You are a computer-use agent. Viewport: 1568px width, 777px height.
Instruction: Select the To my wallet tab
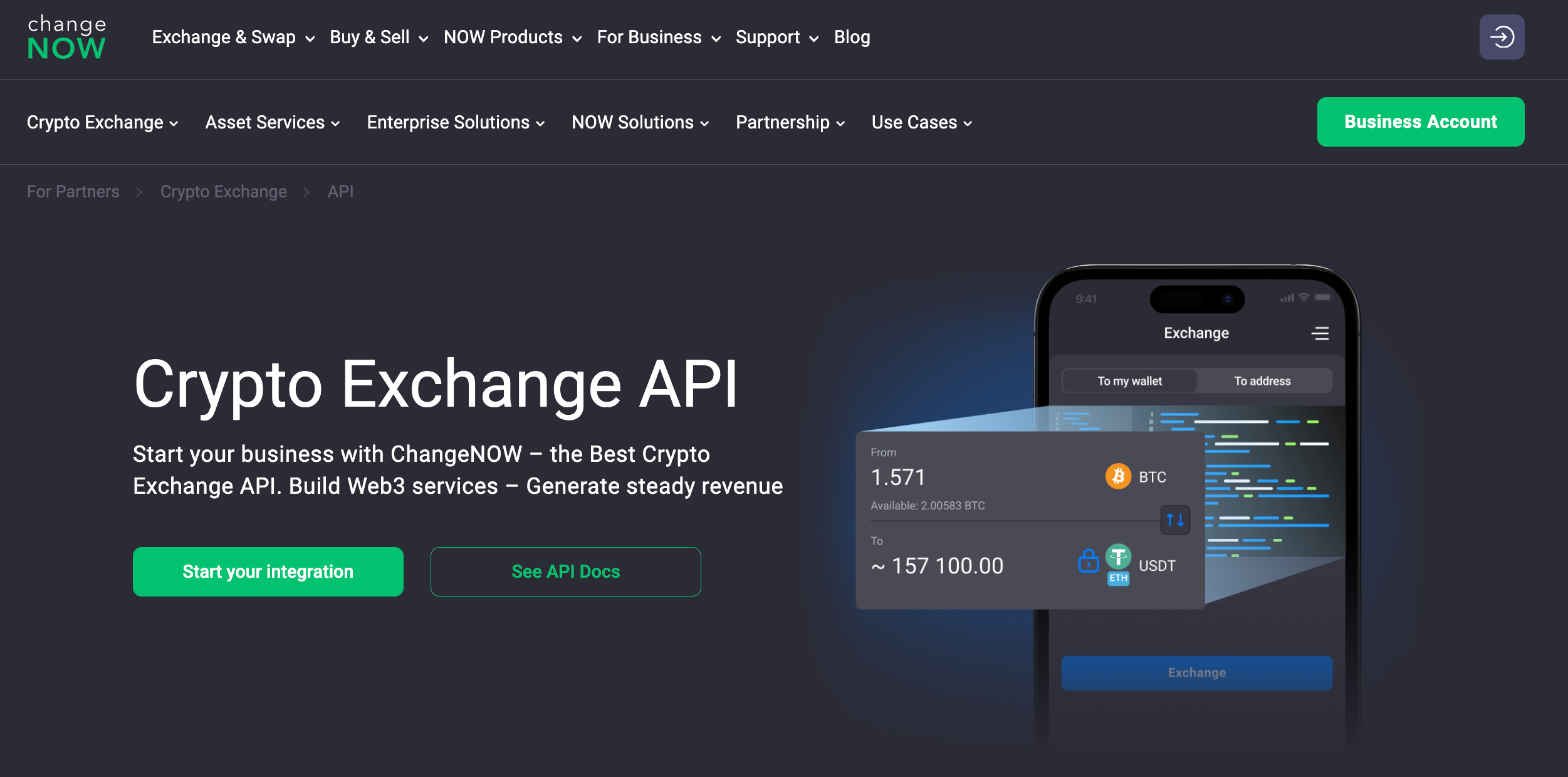pyautogui.click(x=1129, y=381)
